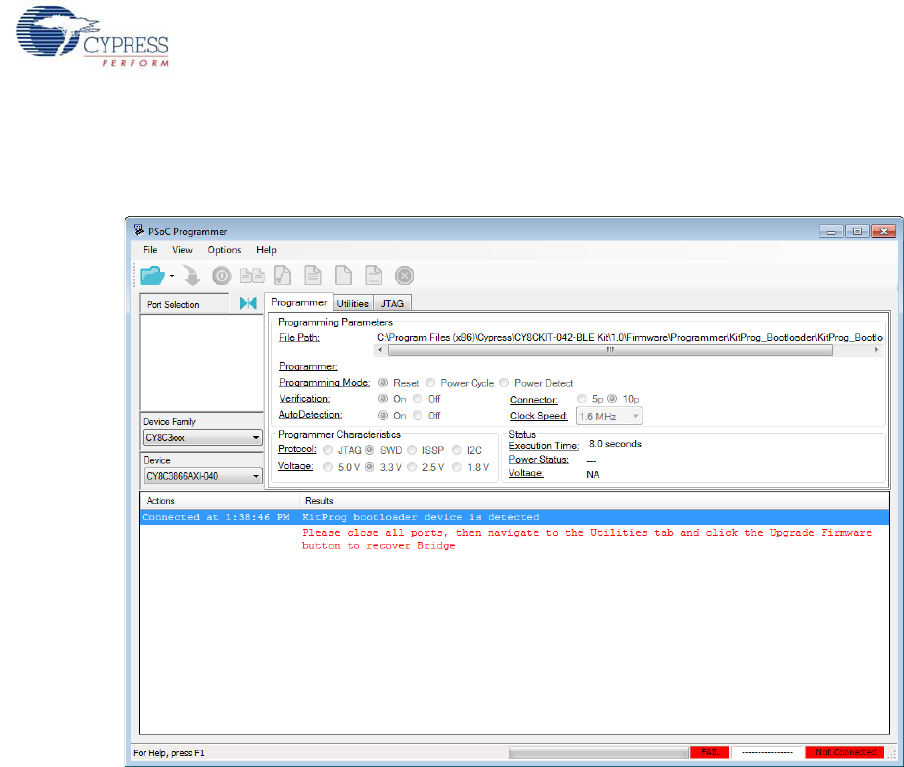Turn Verification Off
The image size is (904, 767).
417,398
